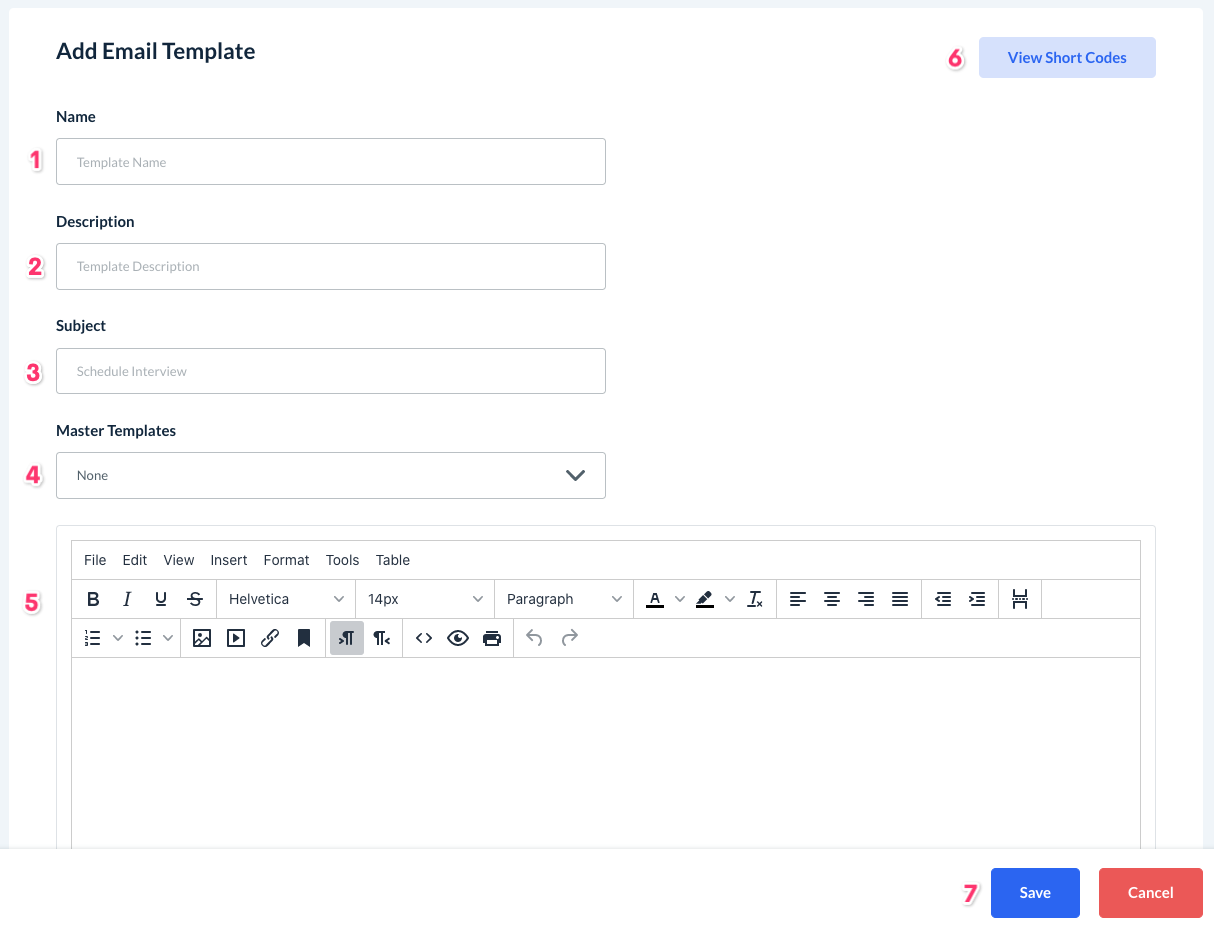Open the Format menu in the editor
The width and height of the screenshot is (1214, 934).
286,560
